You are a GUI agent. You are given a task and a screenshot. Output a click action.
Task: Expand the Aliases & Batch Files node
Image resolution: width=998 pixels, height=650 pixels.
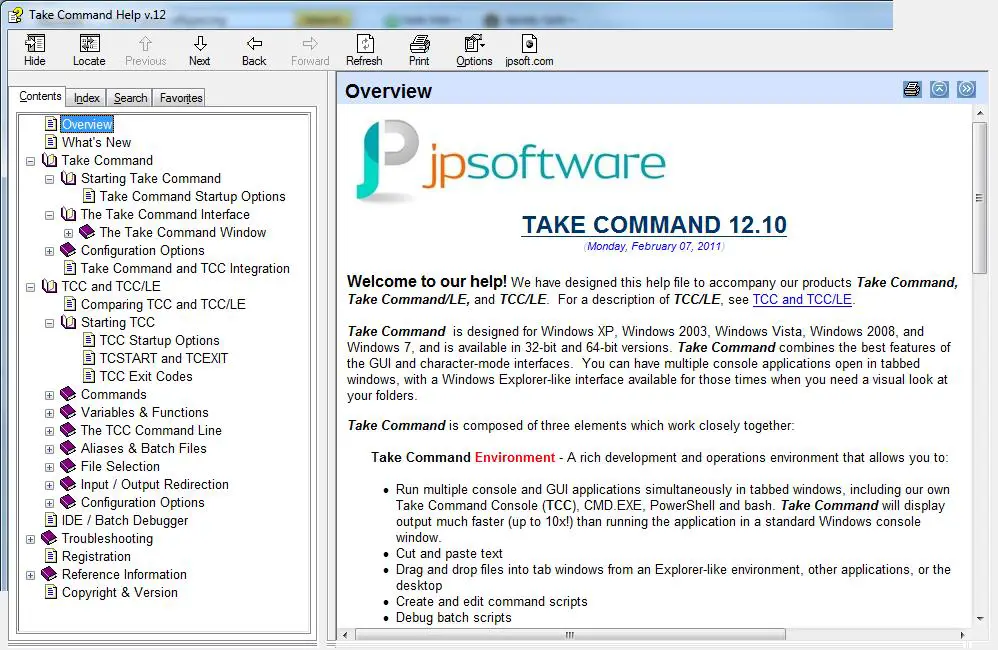(x=49, y=449)
